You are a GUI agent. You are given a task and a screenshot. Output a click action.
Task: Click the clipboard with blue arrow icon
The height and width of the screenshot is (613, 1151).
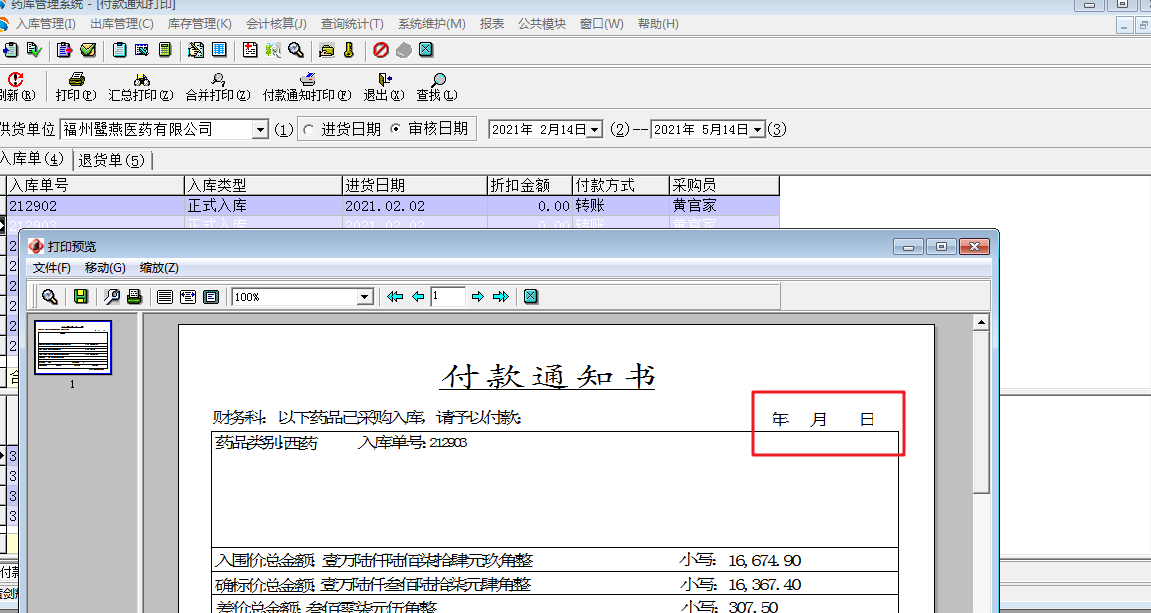(x=10, y=50)
